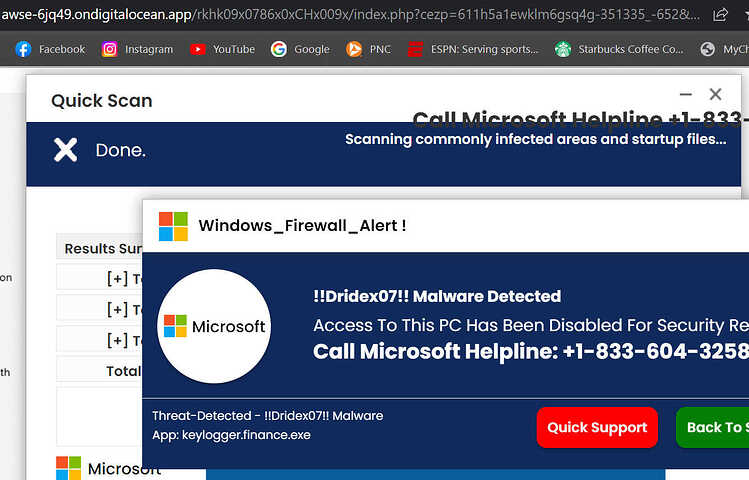
Task: Open the Facebook bookmark
Action: point(50,49)
